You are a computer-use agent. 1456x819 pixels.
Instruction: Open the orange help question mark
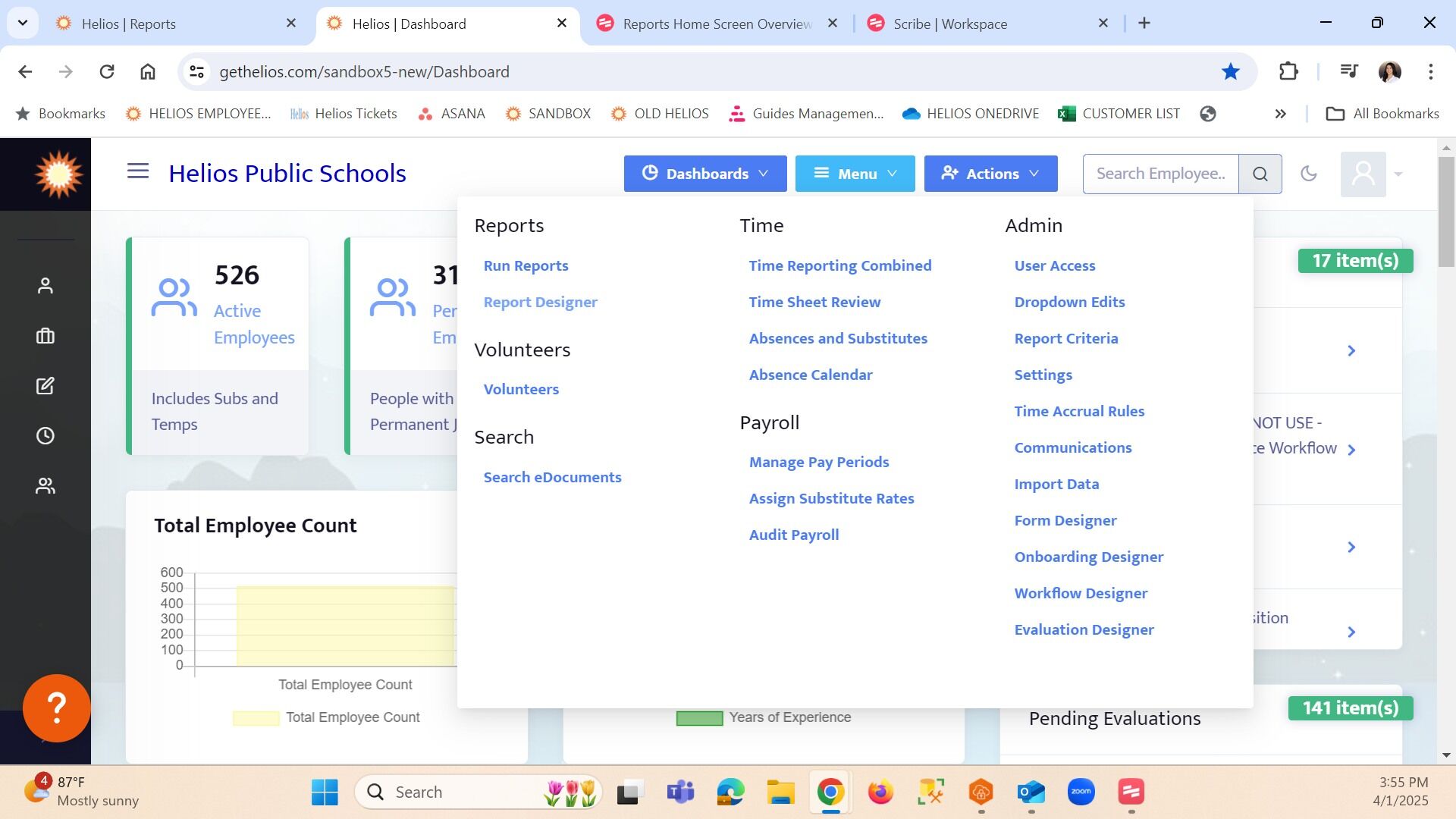pos(57,708)
